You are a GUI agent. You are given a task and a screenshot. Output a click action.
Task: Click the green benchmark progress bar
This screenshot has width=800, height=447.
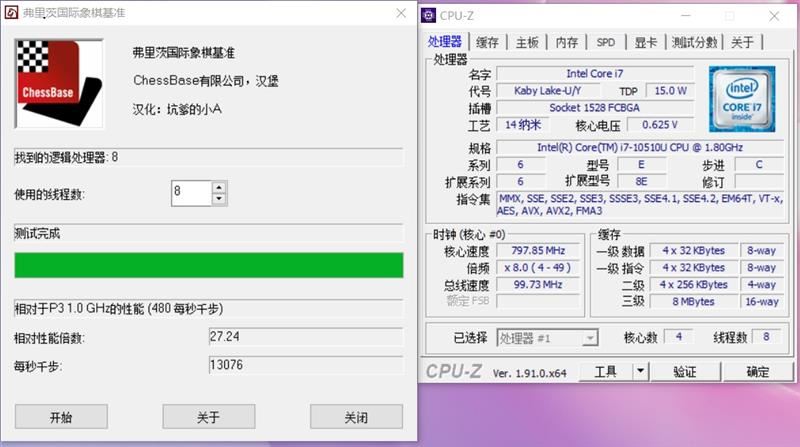pyautogui.click(x=209, y=265)
